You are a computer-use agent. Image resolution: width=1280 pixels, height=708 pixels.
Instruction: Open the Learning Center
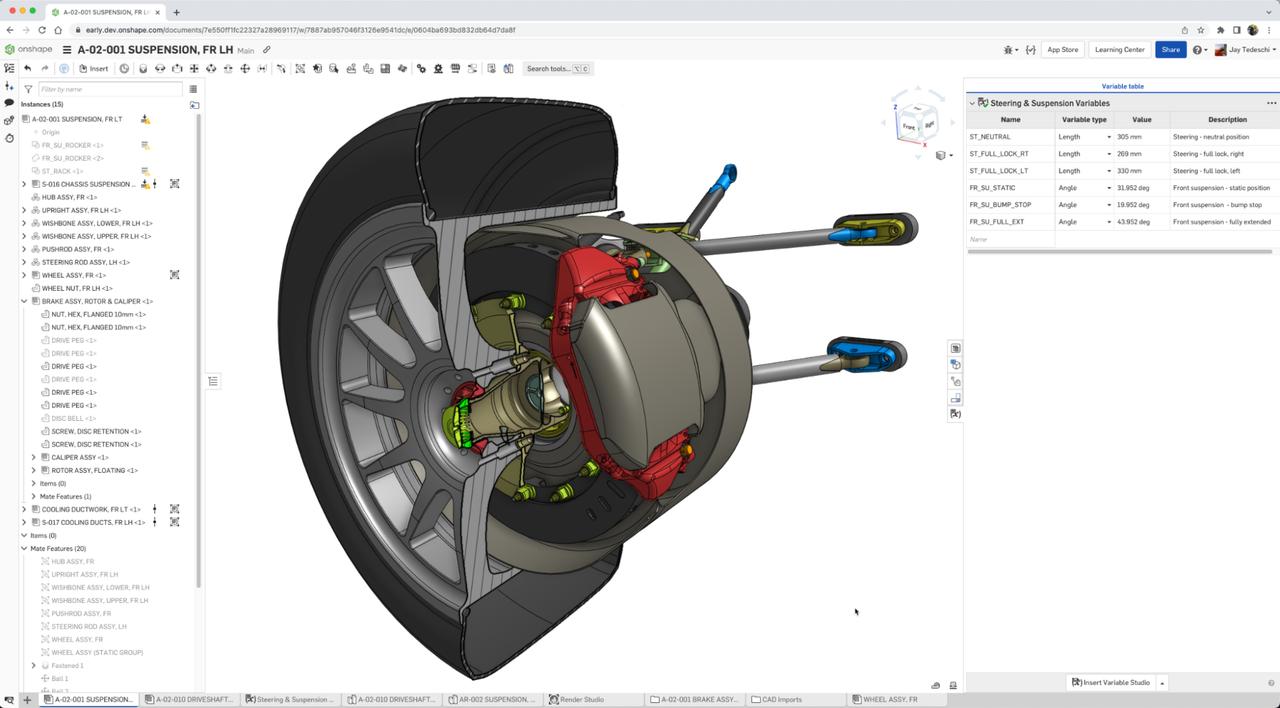pyautogui.click(x=1119, y=50)
